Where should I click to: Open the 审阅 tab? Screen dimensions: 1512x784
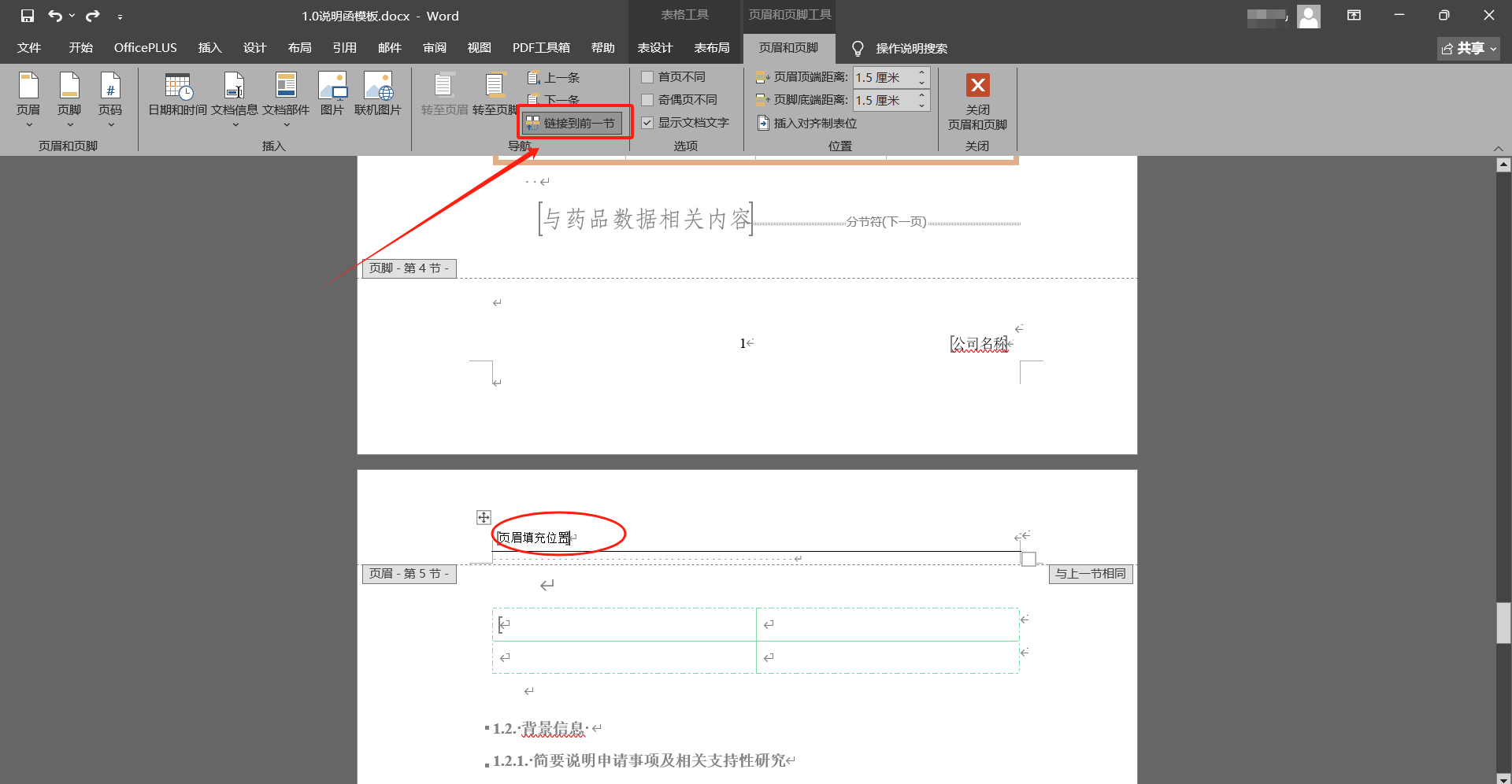point(435,48)
